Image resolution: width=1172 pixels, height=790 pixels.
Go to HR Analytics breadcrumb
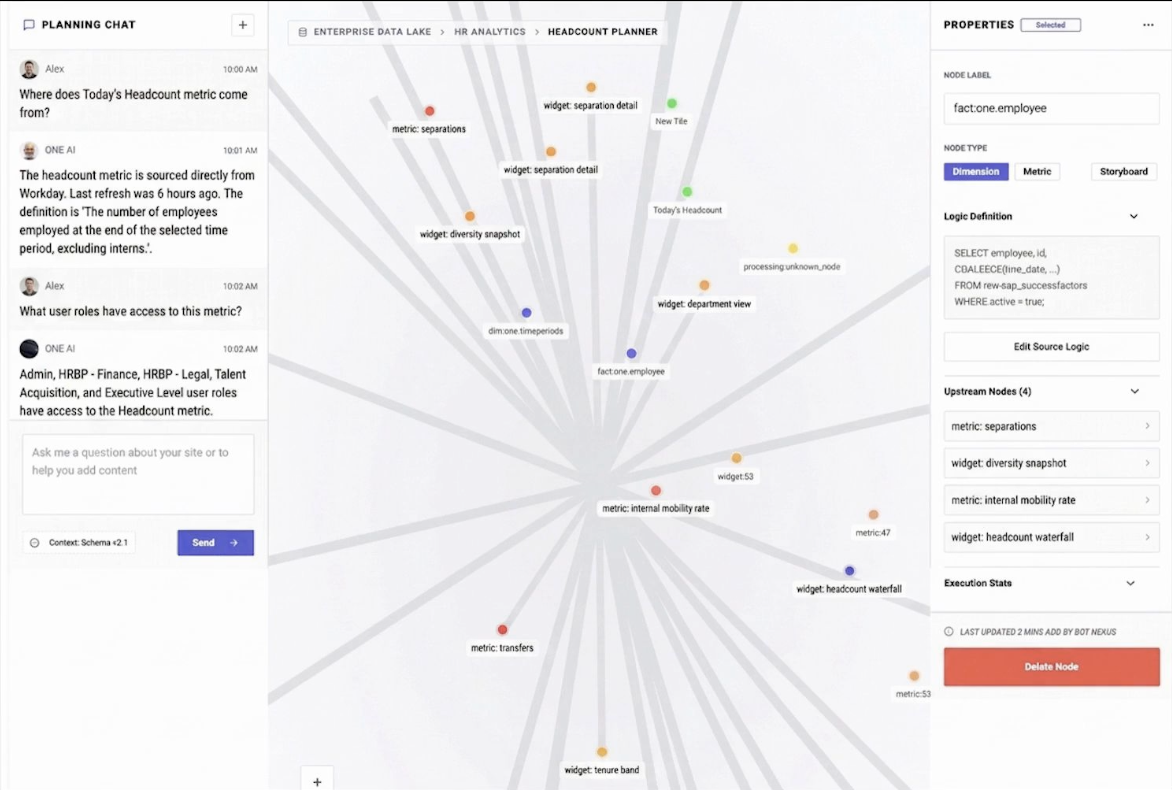(490, 32)
